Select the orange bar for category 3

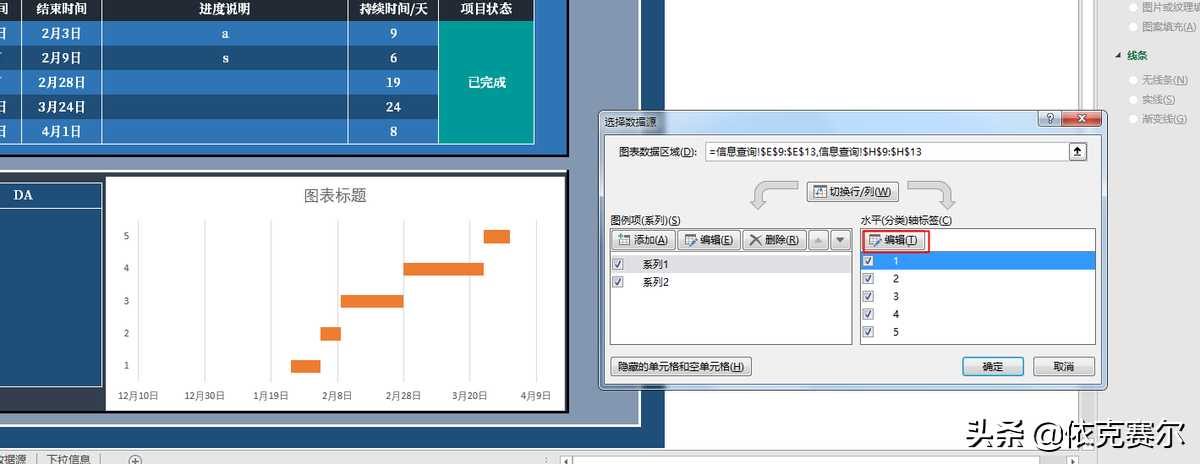pyautogui.click(x=372, y=301)
